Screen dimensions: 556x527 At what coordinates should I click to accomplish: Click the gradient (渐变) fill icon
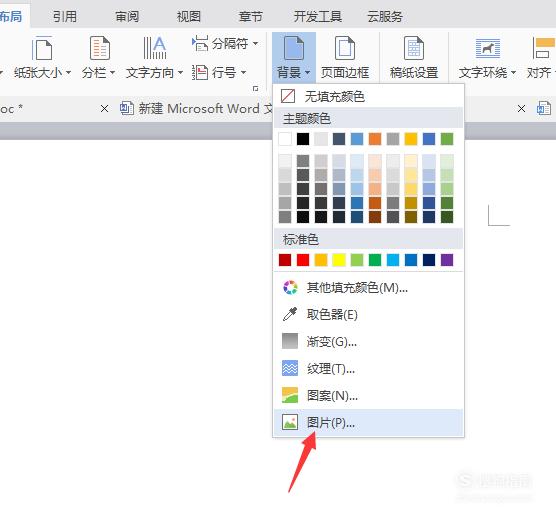pos(290,341)
